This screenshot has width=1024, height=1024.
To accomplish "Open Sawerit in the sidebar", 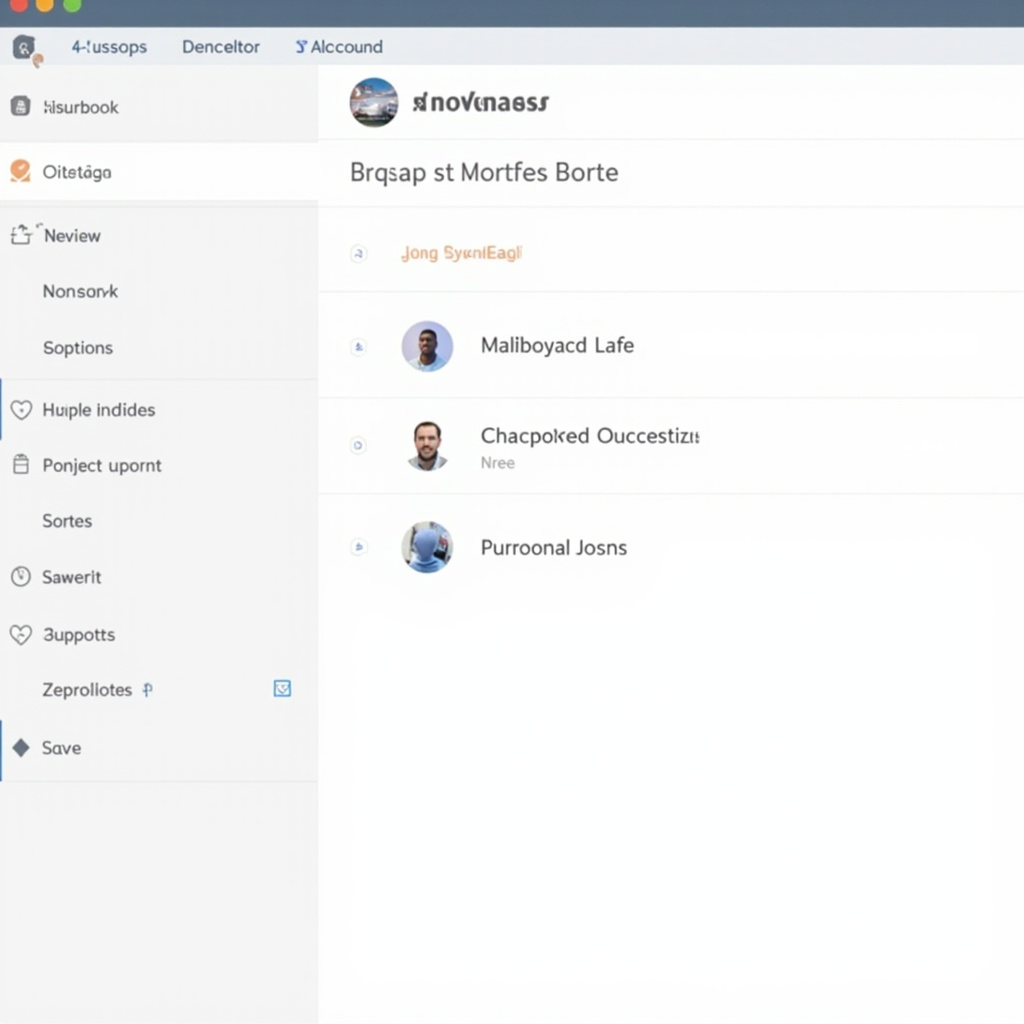I will tap(72, 577).
